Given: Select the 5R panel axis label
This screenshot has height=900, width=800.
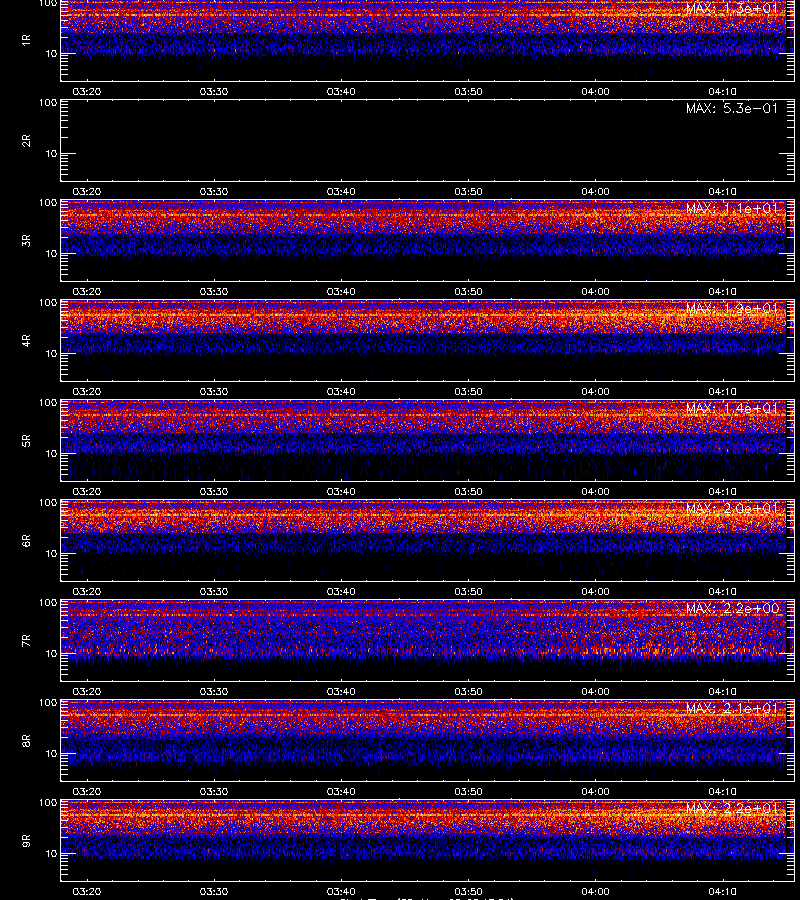Looking at the screenshot, I should [26, 440].
